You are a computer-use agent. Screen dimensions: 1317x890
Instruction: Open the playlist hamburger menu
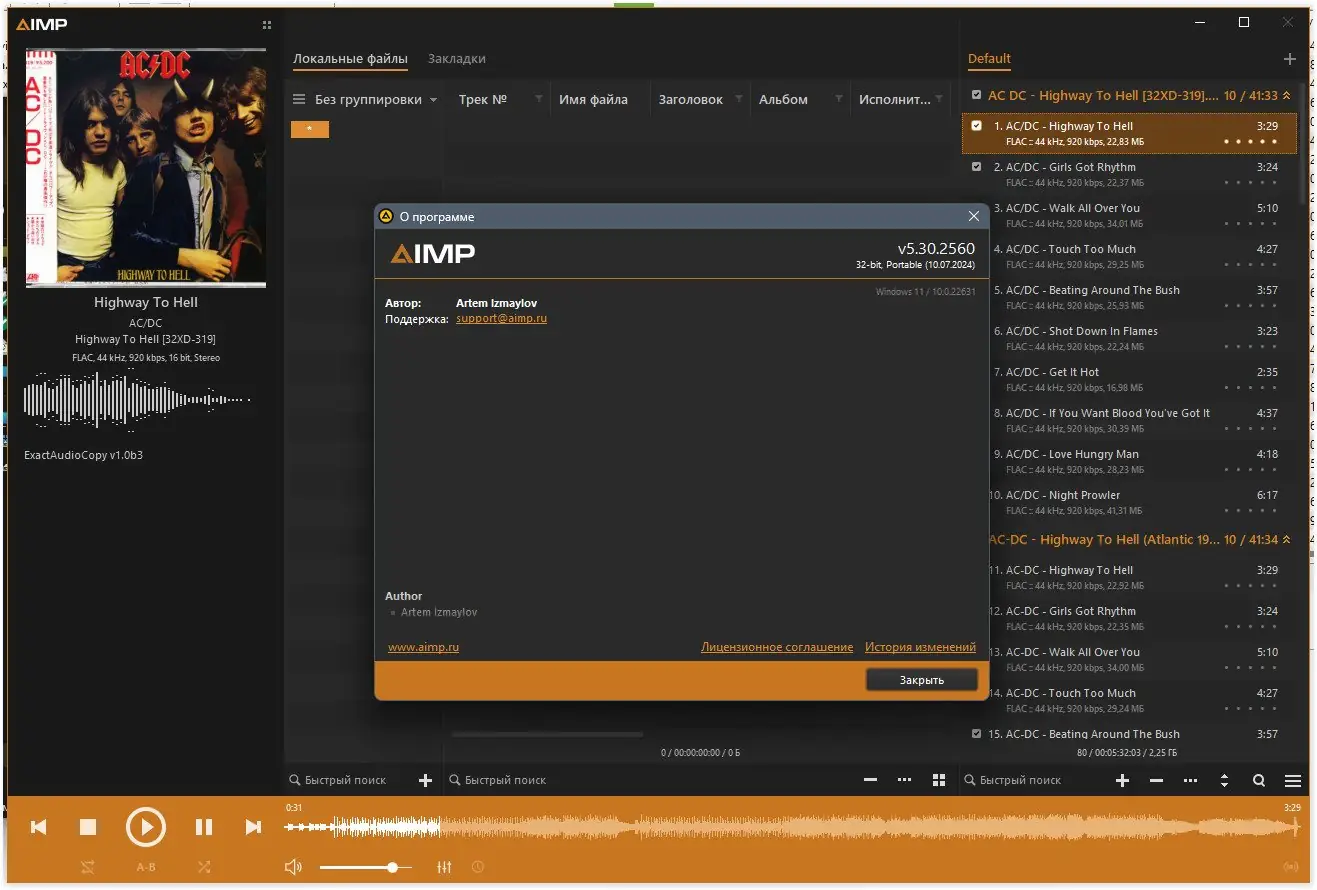pyautogui.click(x=1293, y=780)
